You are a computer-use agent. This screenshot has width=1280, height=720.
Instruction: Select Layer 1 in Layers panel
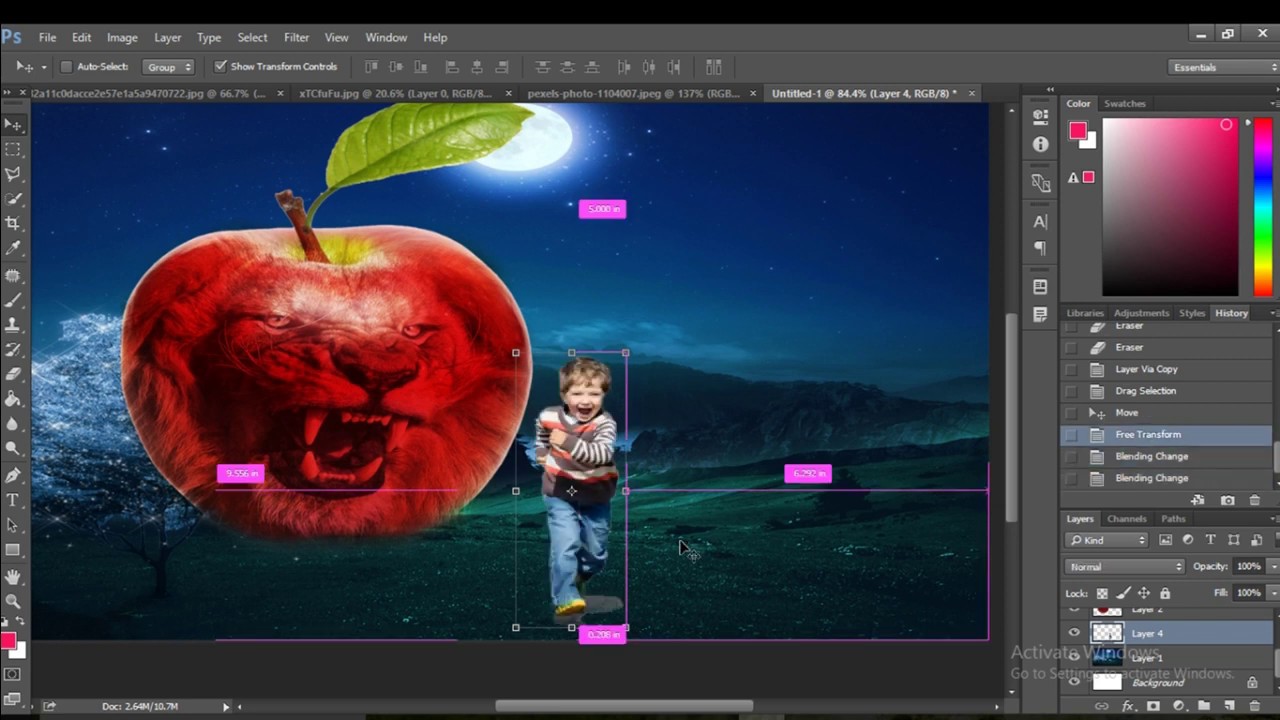click(1166, 657)
